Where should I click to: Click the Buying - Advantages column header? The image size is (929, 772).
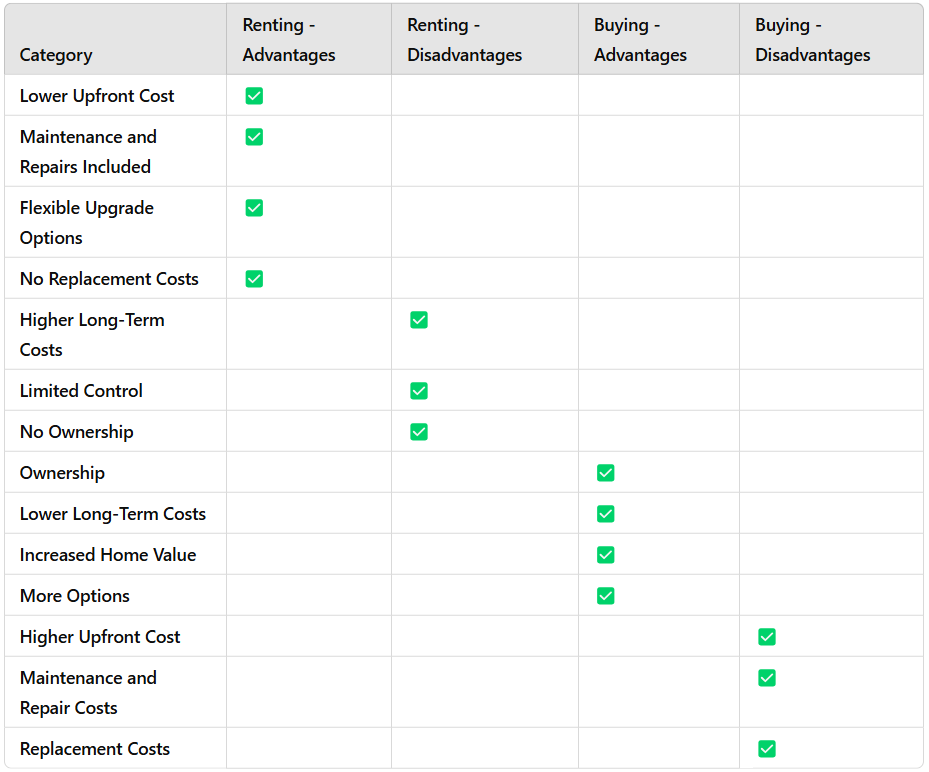640,40
